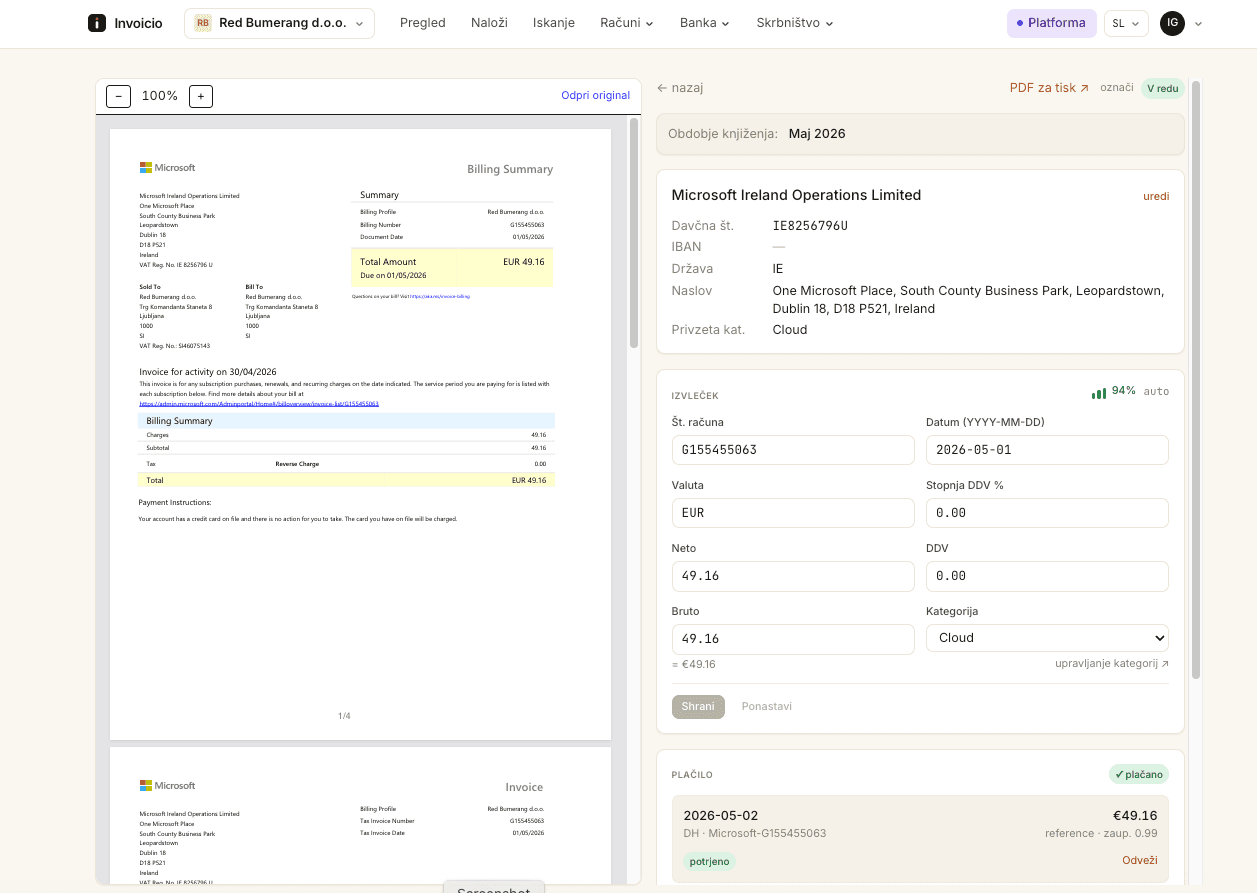Click the 94% confidence bars icon

tap(1099, 392)
